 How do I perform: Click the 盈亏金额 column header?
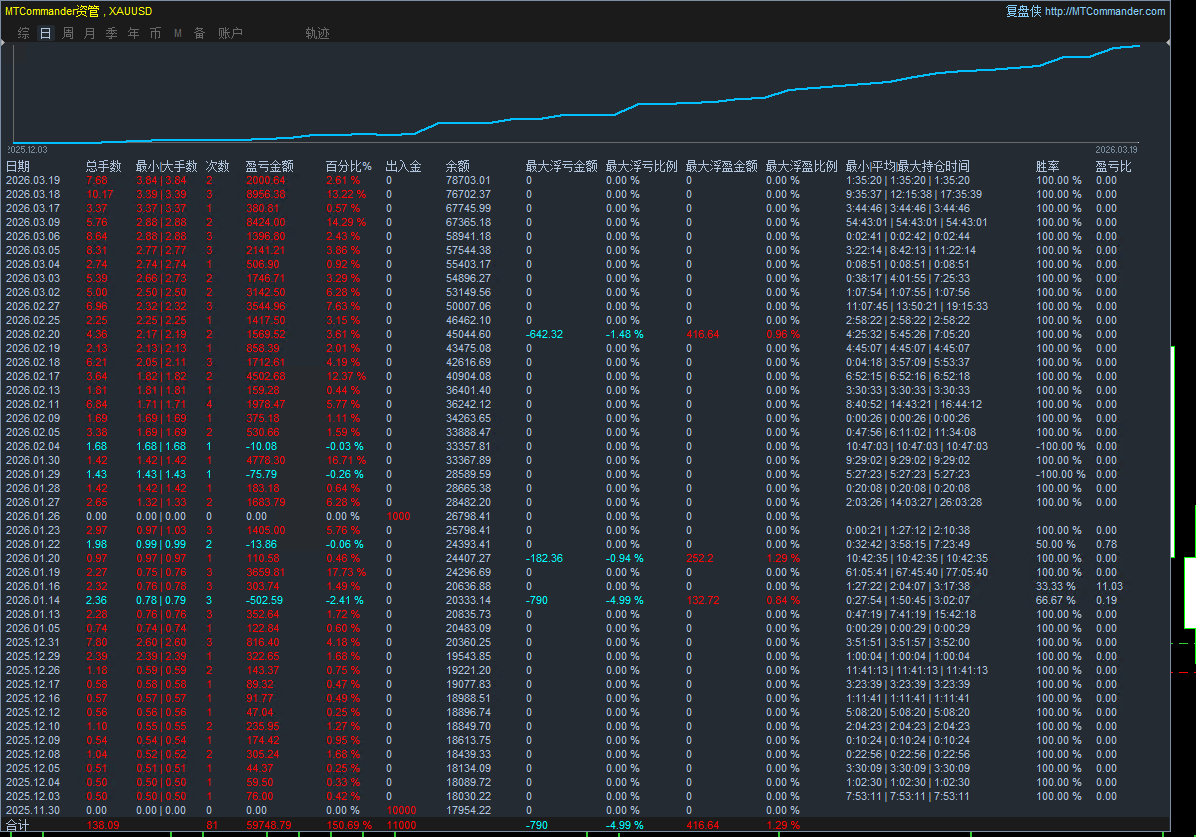[x=269, y=166]
